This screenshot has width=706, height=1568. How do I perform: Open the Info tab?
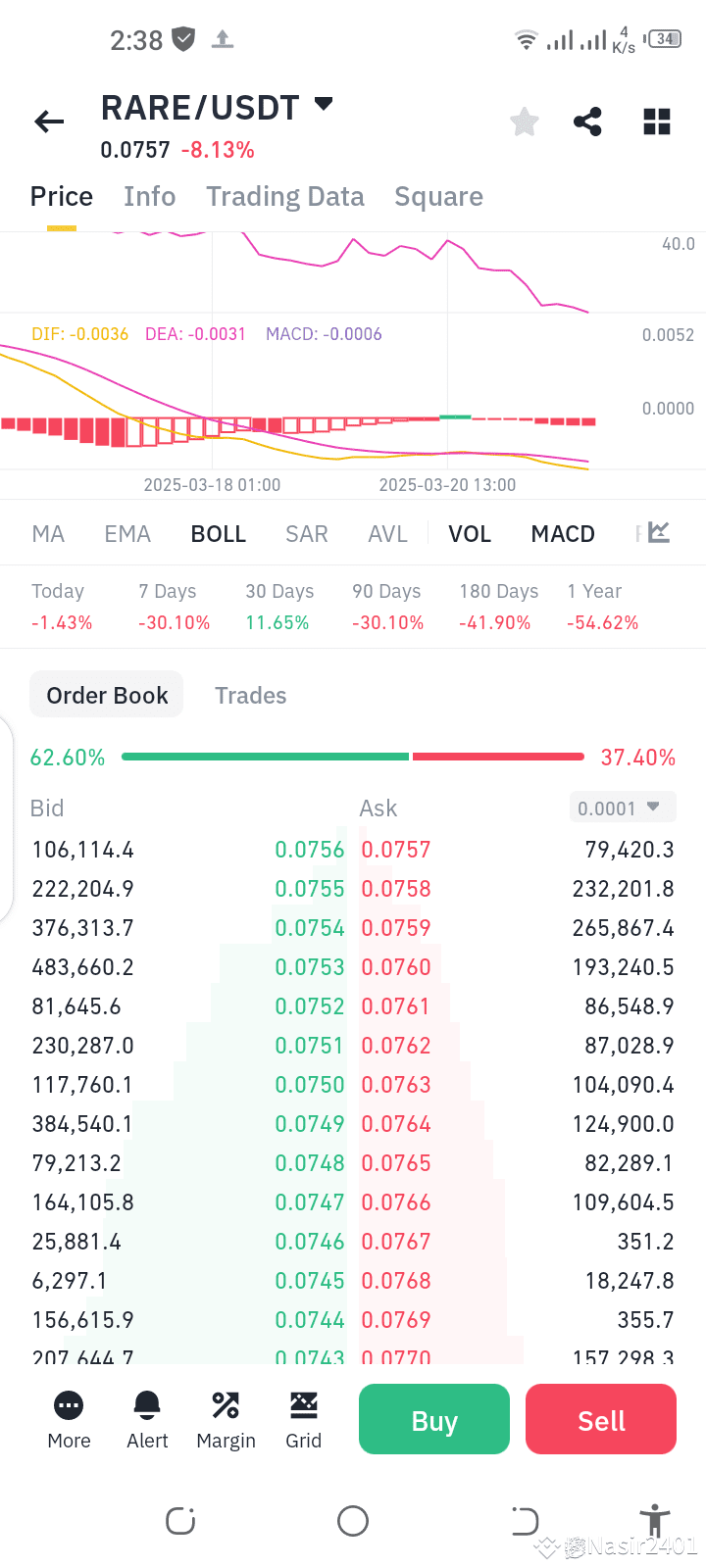coord(150,197)
